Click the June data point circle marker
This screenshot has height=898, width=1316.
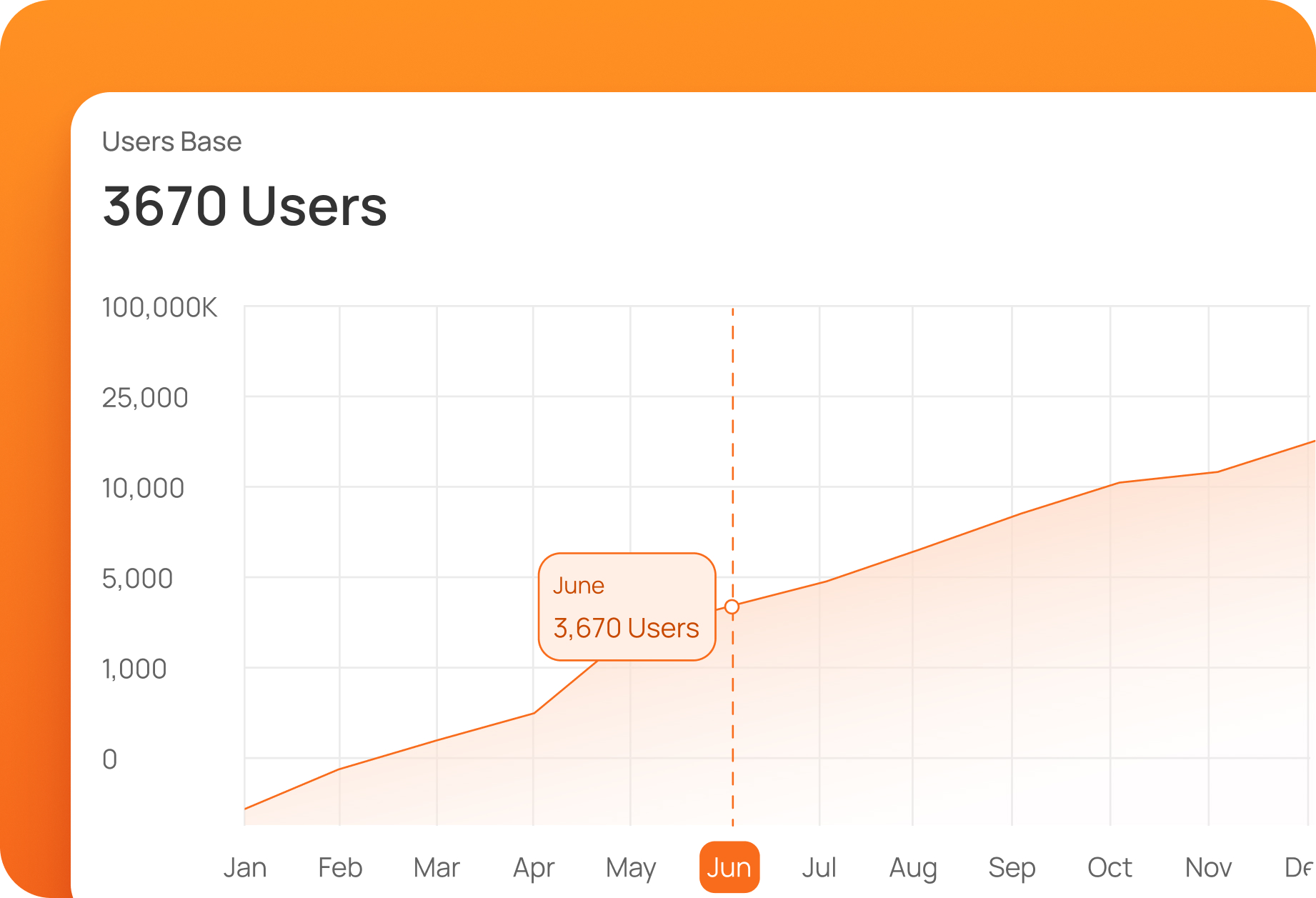732,607
